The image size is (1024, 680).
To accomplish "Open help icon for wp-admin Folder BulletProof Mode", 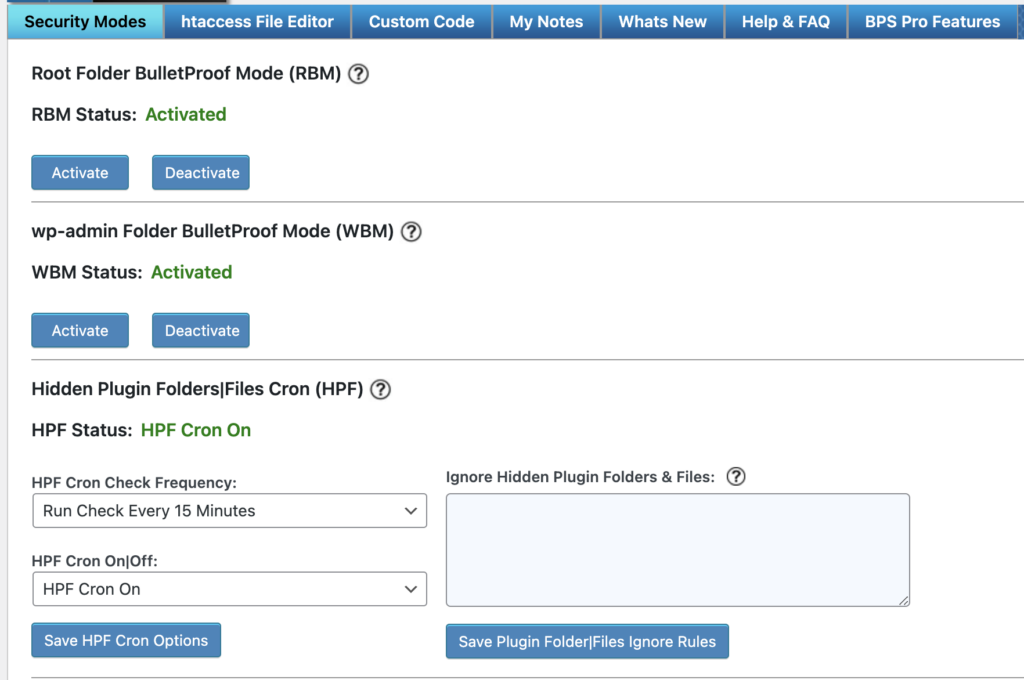I will point(411,231).
